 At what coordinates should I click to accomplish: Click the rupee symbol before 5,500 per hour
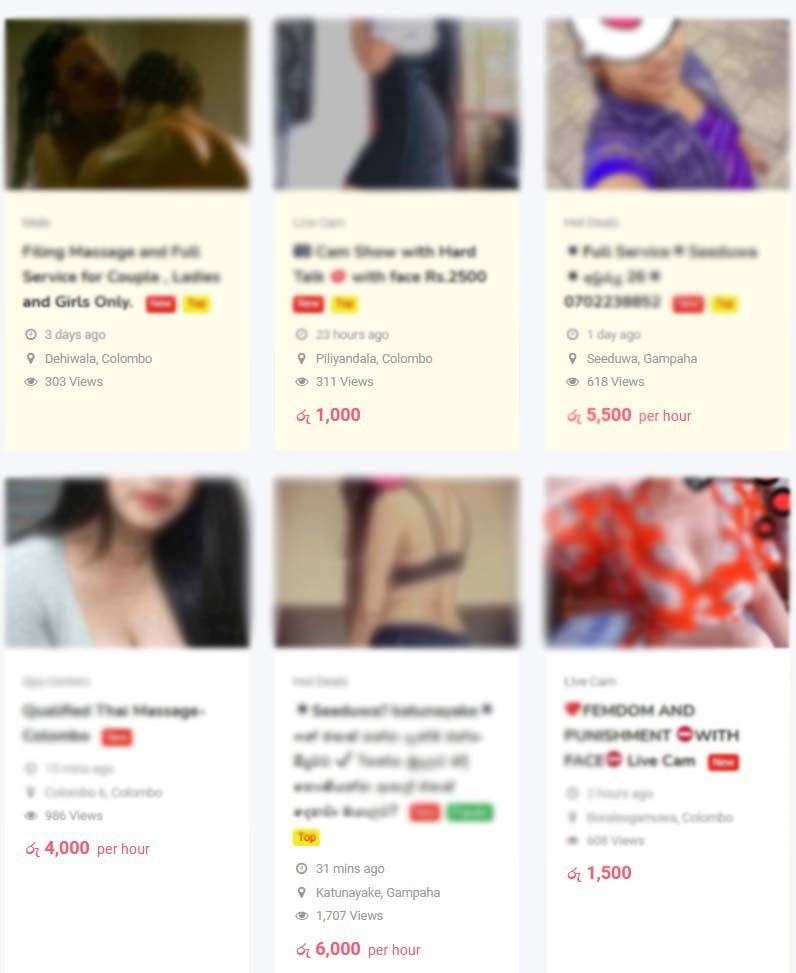pyautogui.click(x=574, y=416)
